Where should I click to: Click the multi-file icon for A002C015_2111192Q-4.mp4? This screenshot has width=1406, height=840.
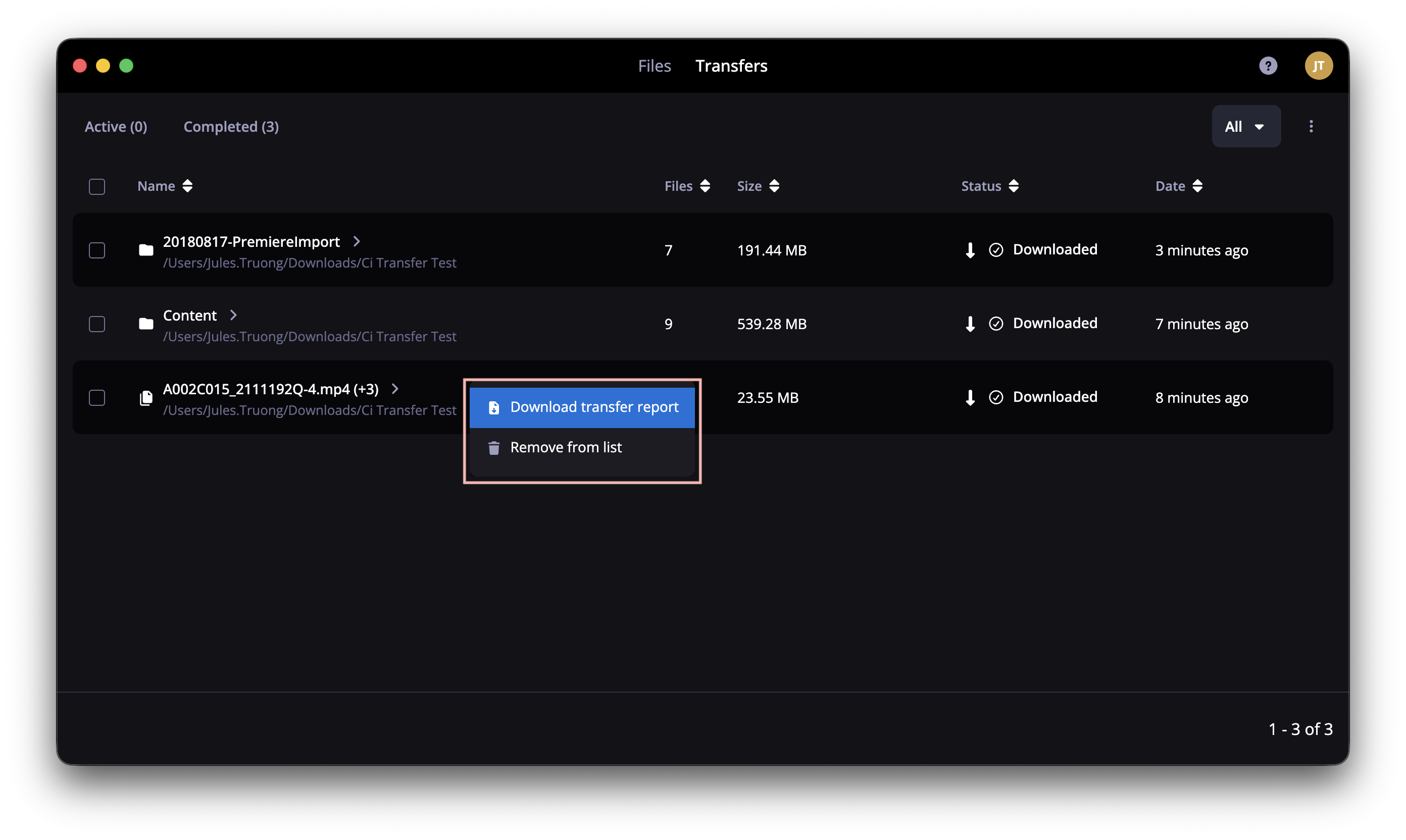(146, 398)
